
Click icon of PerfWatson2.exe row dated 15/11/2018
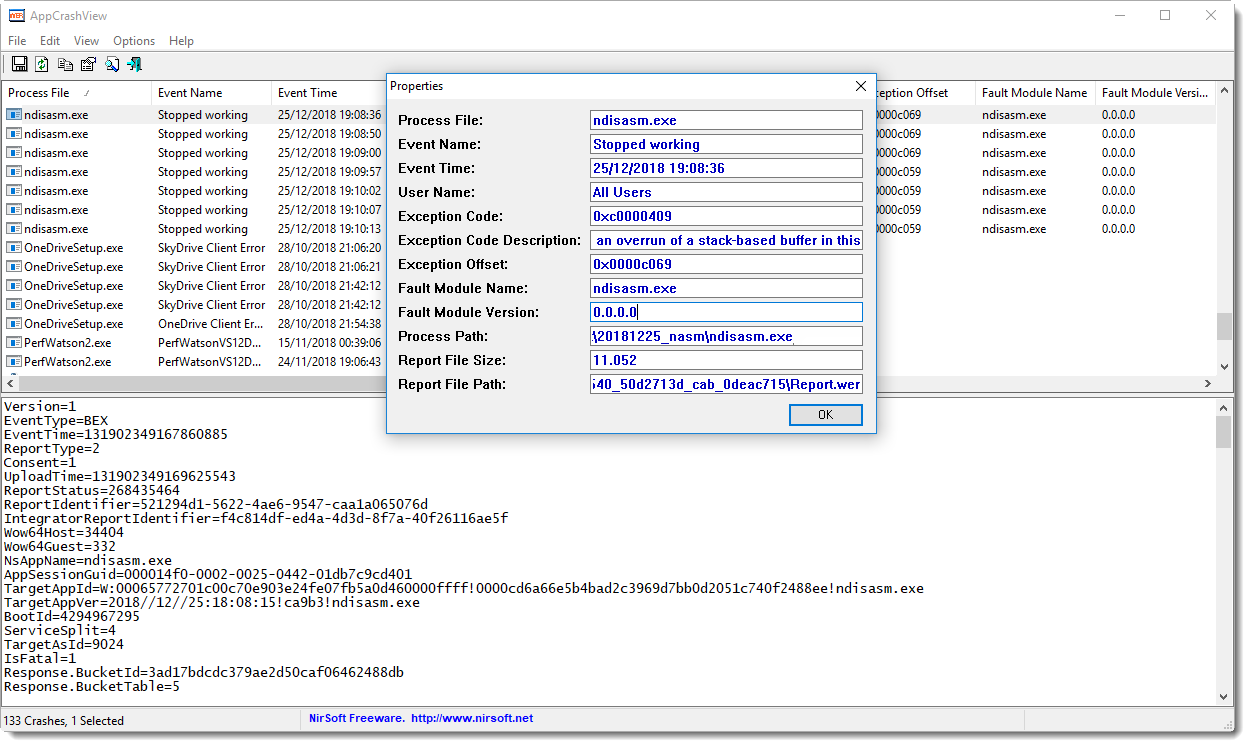tap(14, 343)
